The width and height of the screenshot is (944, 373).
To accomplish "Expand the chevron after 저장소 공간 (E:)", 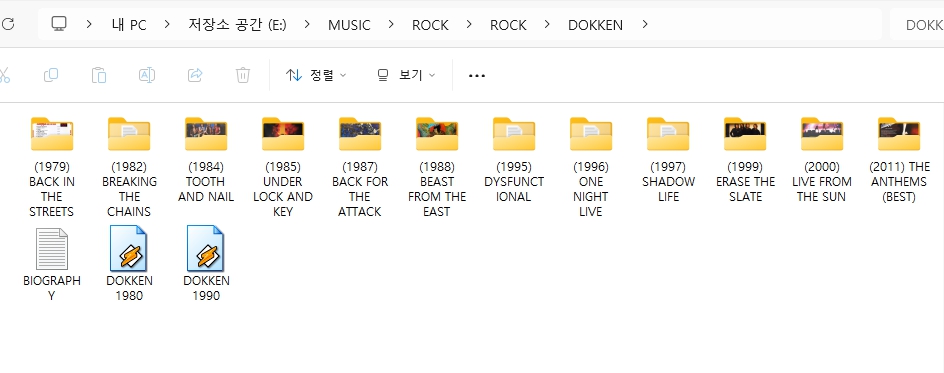I will point(307,25).
